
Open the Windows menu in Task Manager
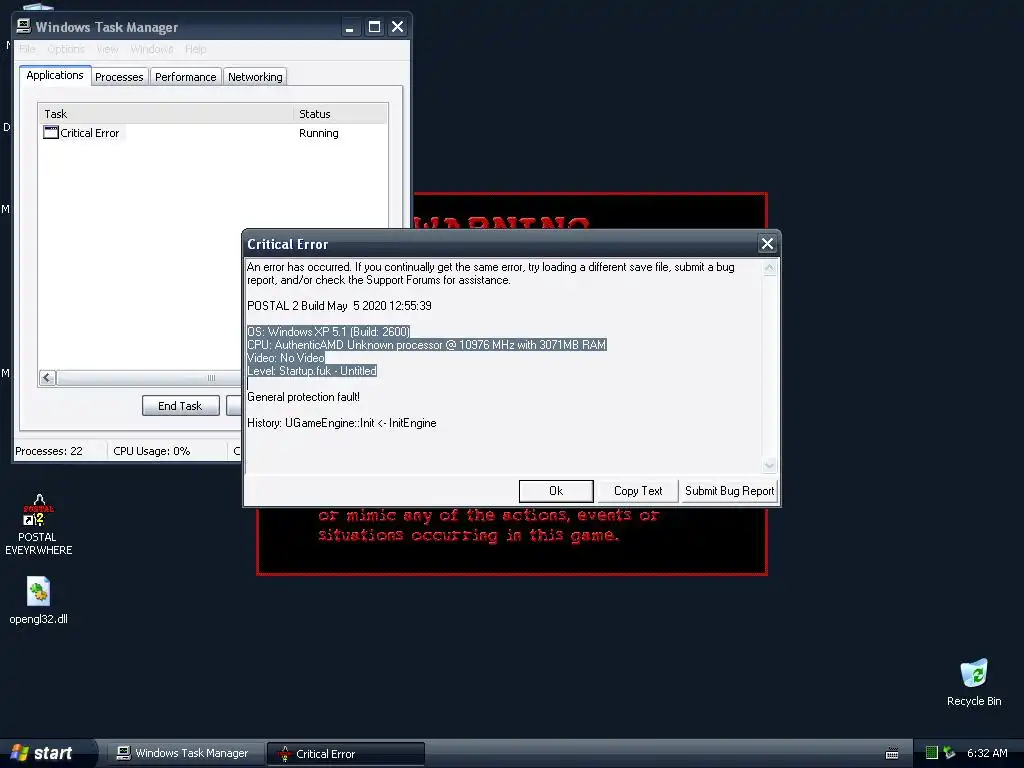152,49
